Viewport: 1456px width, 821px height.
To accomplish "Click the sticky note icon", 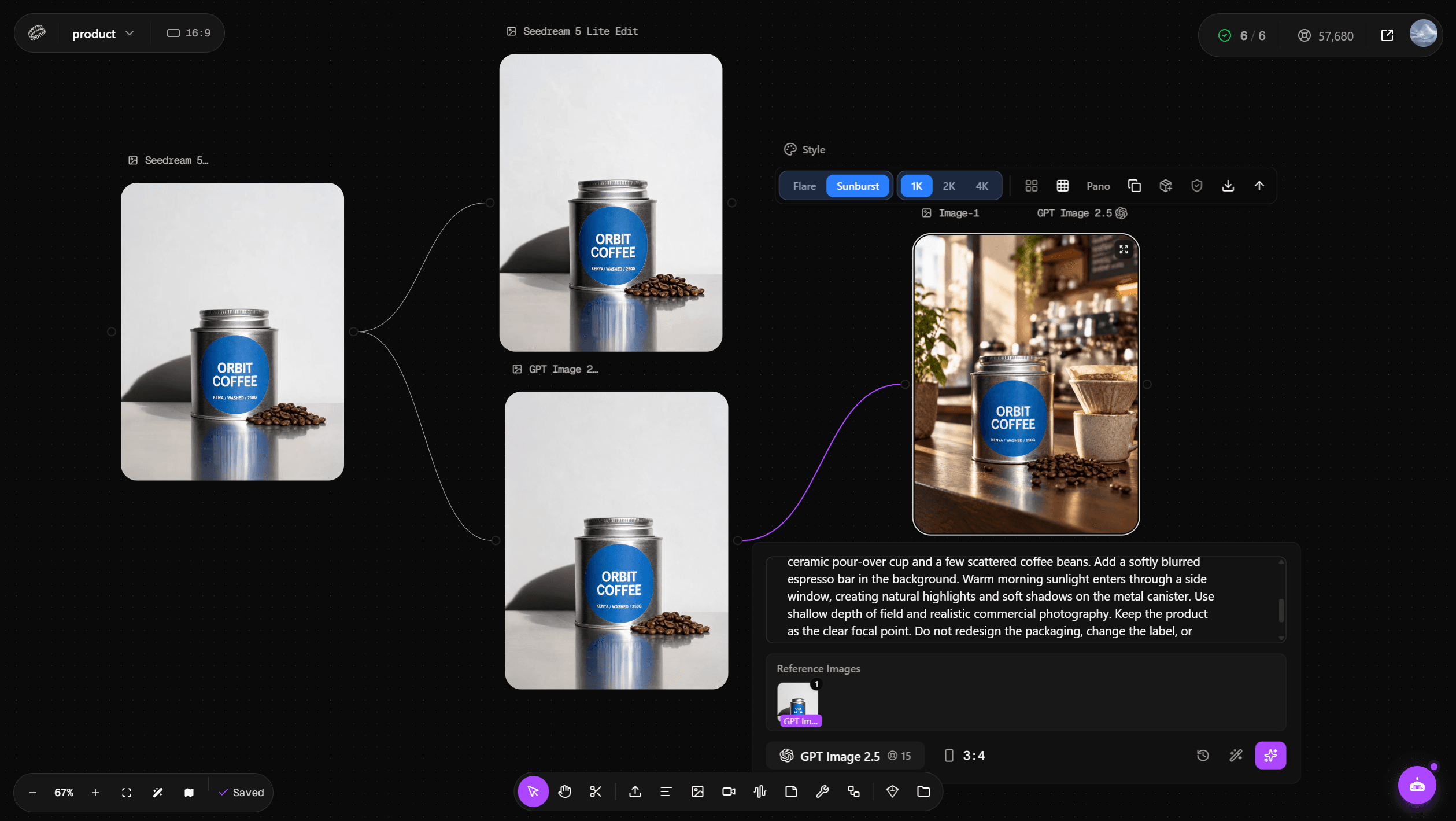I will [791, 791].
